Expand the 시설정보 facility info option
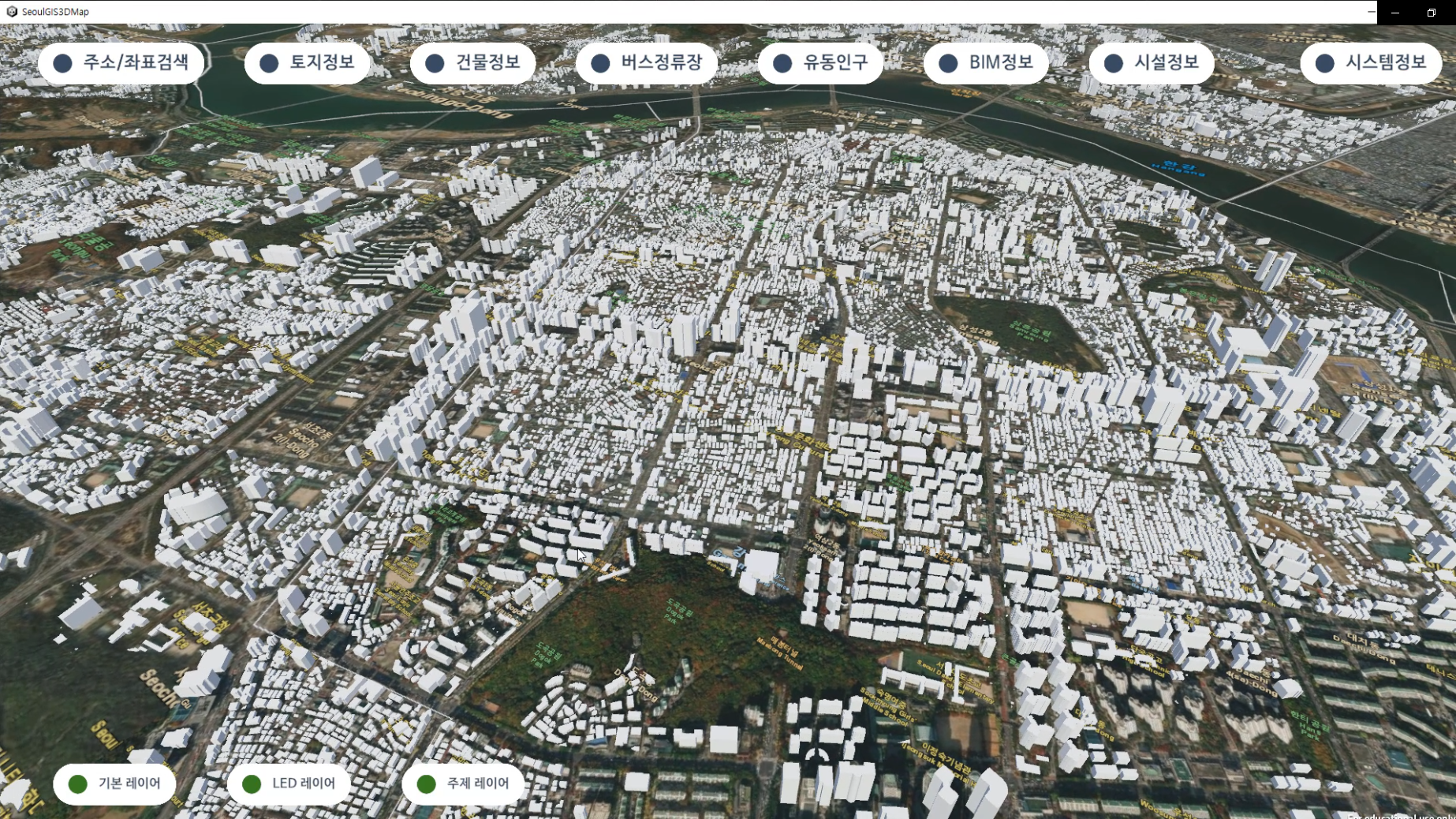 (x=1152, y=63)
